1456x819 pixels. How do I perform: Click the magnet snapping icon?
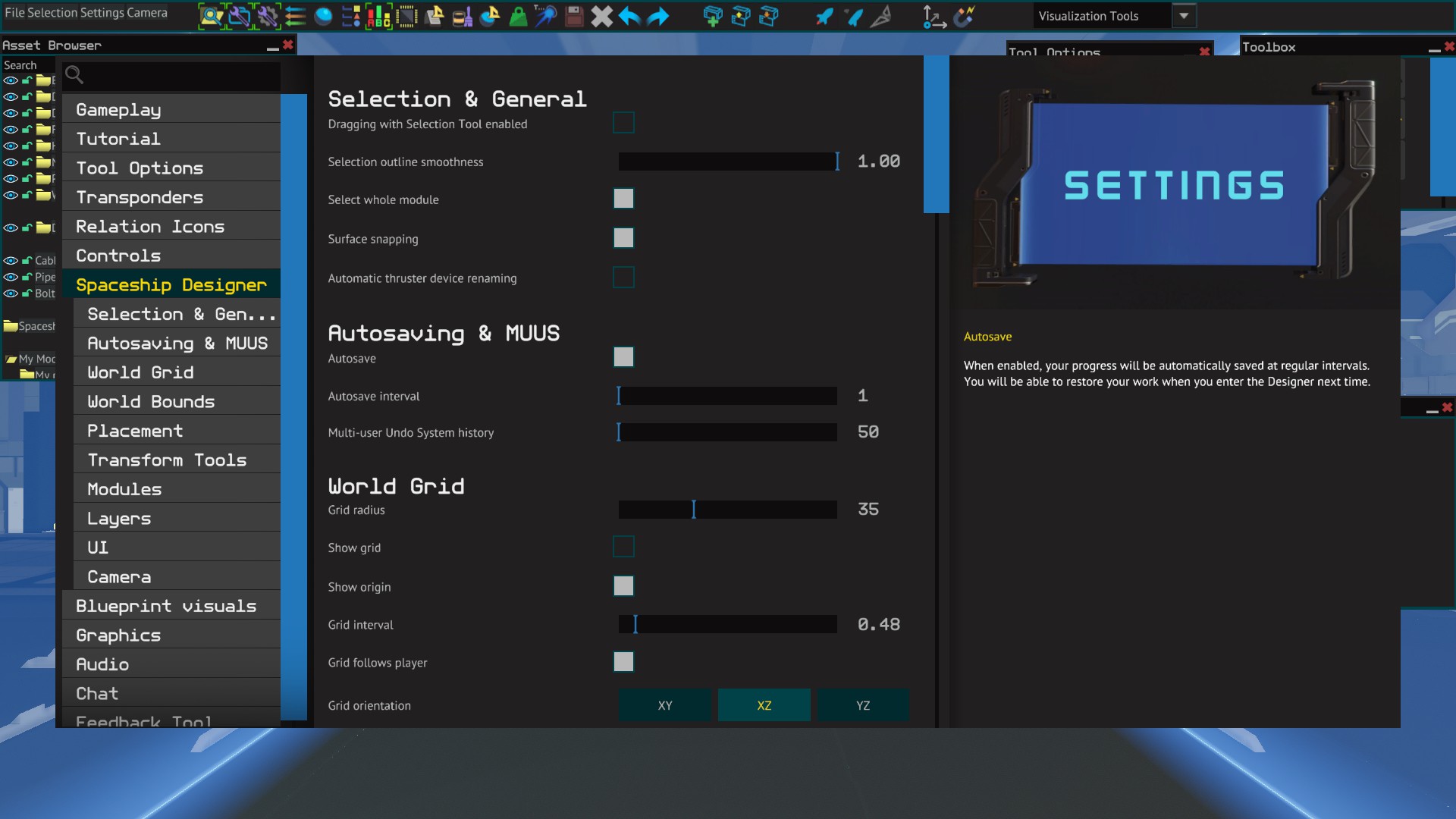[x=964, y=16]
